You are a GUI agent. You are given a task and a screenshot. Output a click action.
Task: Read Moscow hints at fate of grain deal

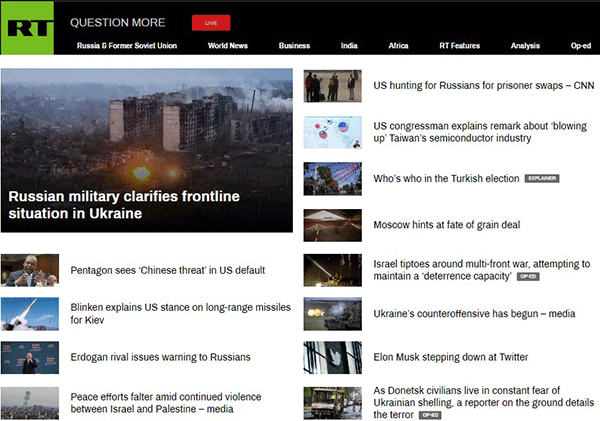tap(447, 225)
